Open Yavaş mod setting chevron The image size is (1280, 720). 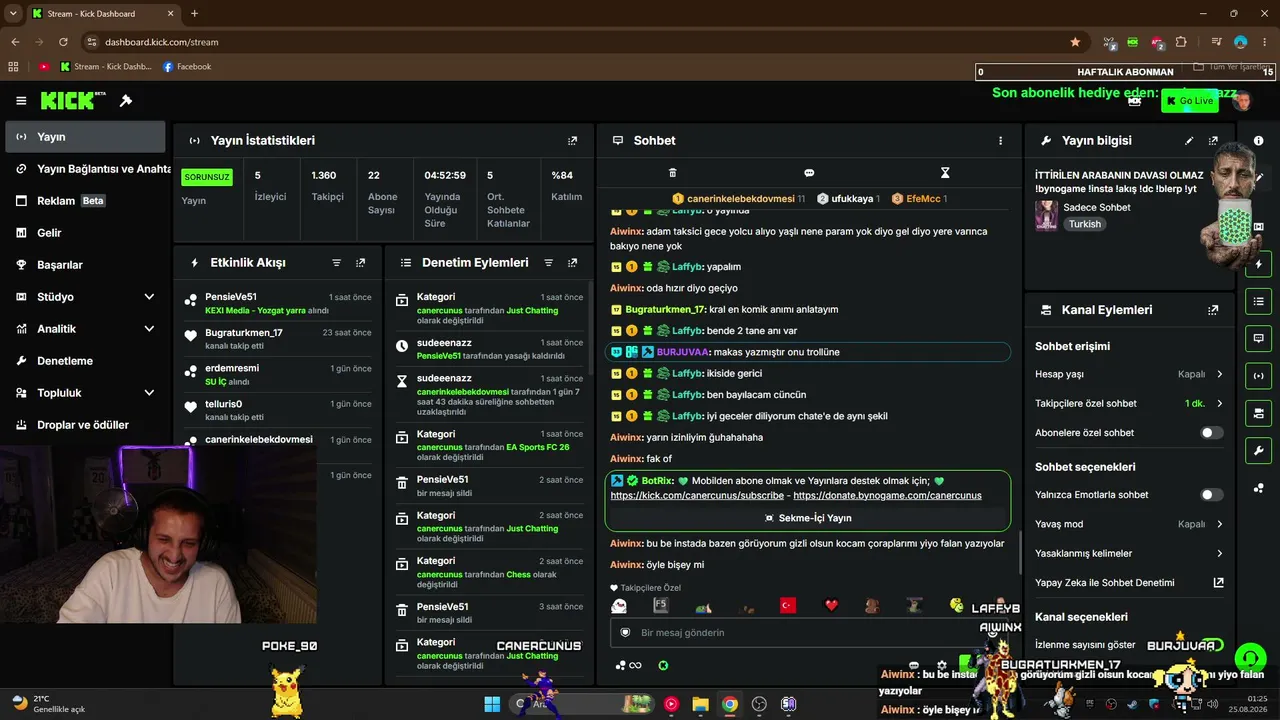pyautogui.click(x=1219, y=524)
